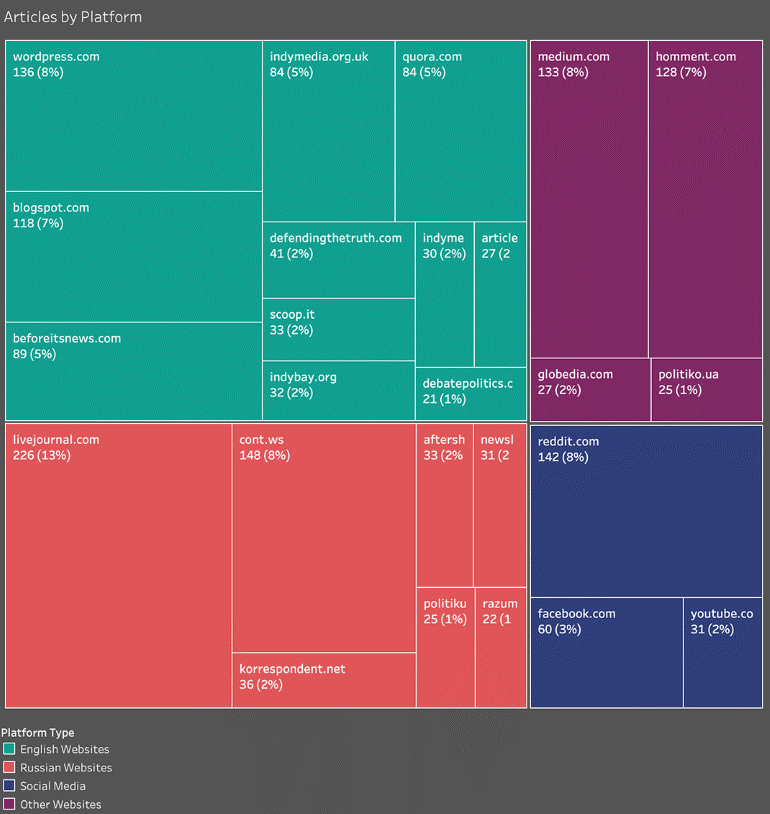Click the korrespondent.net tile
The height and width of the screenshot is (814, 770).
[x=324, y=680]
